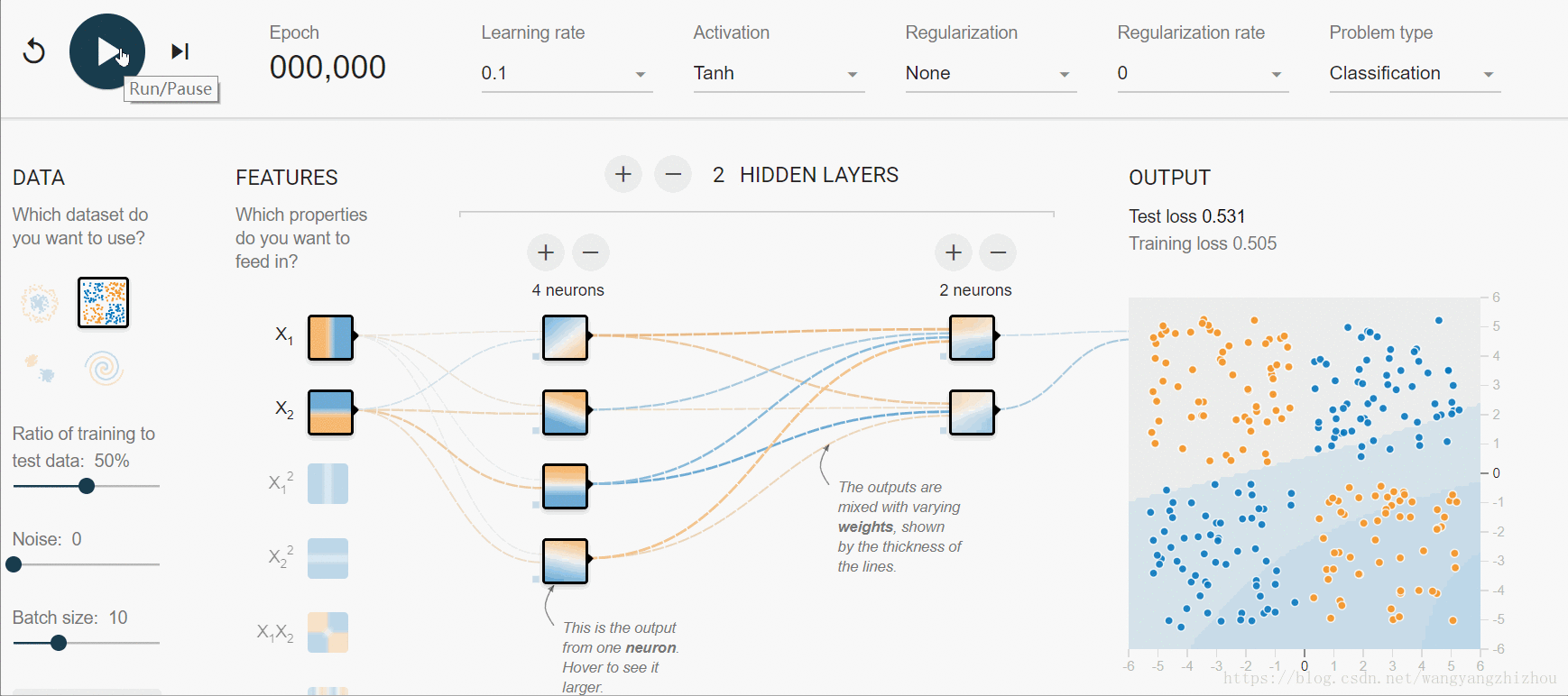Adjust the training to test ratio slider

87,486
